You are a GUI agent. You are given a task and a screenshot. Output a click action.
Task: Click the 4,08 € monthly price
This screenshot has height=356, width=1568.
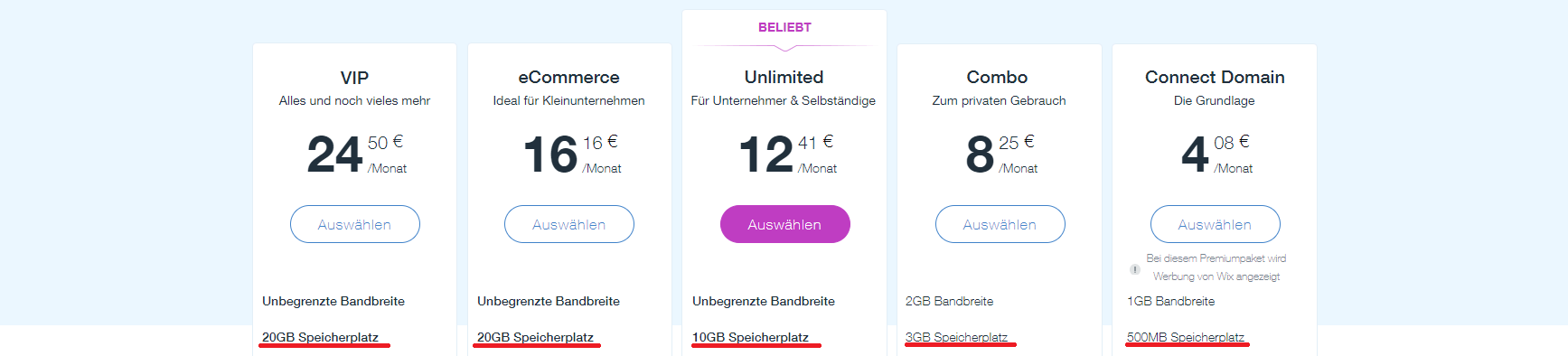point(1216,154)
